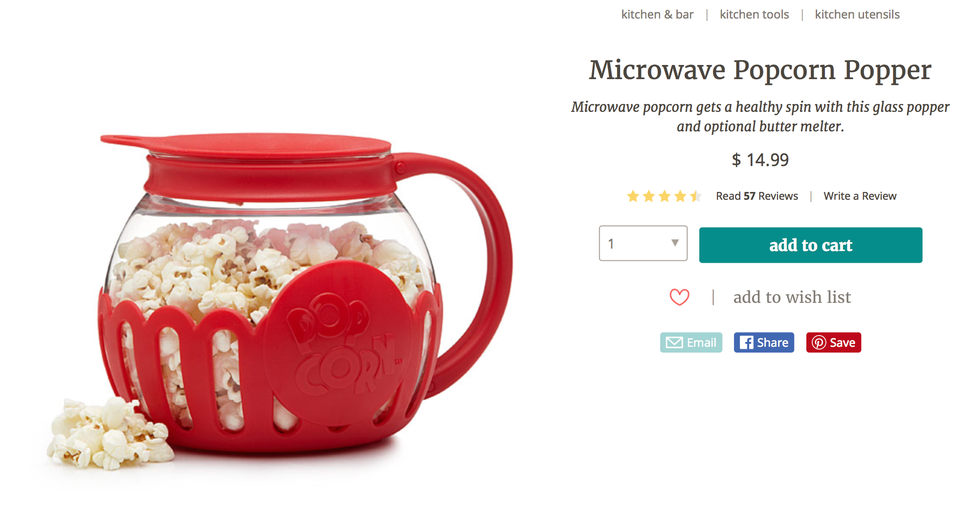Click the Facebook logo on Share button

pyautogui.click(x=746, y=342)
